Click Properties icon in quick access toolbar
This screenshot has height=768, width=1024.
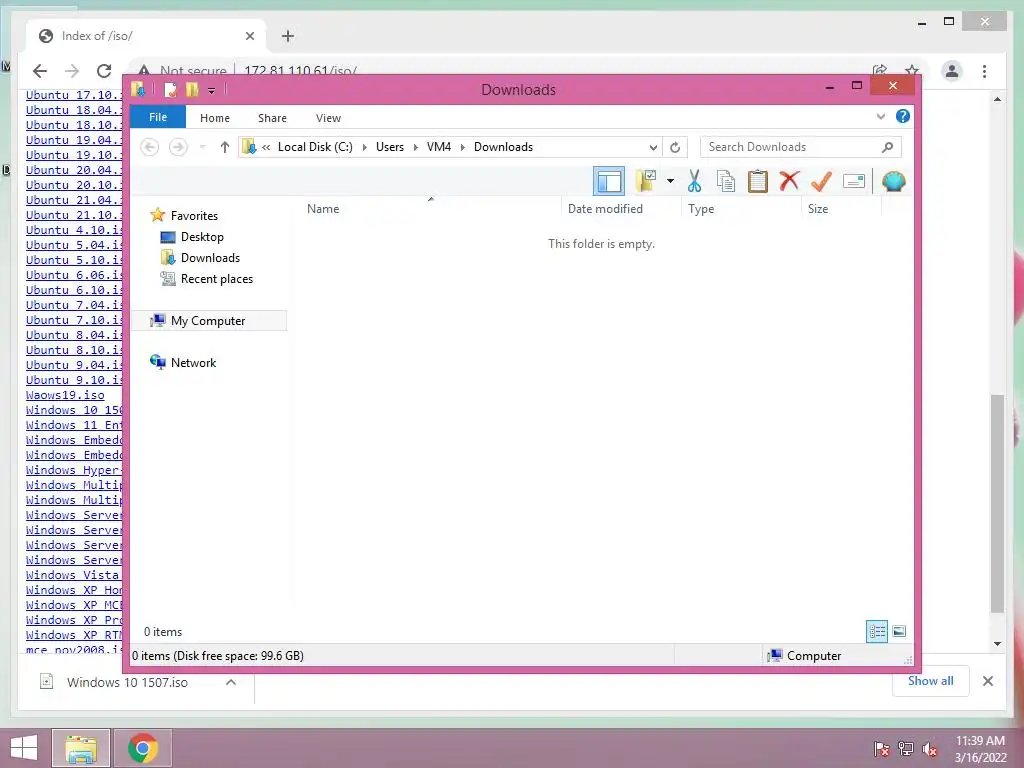click(170, 89)
